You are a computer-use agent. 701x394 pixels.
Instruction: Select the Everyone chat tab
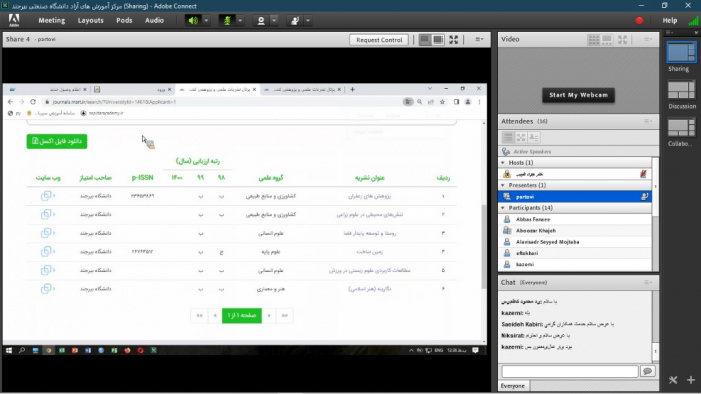[513, 386]
